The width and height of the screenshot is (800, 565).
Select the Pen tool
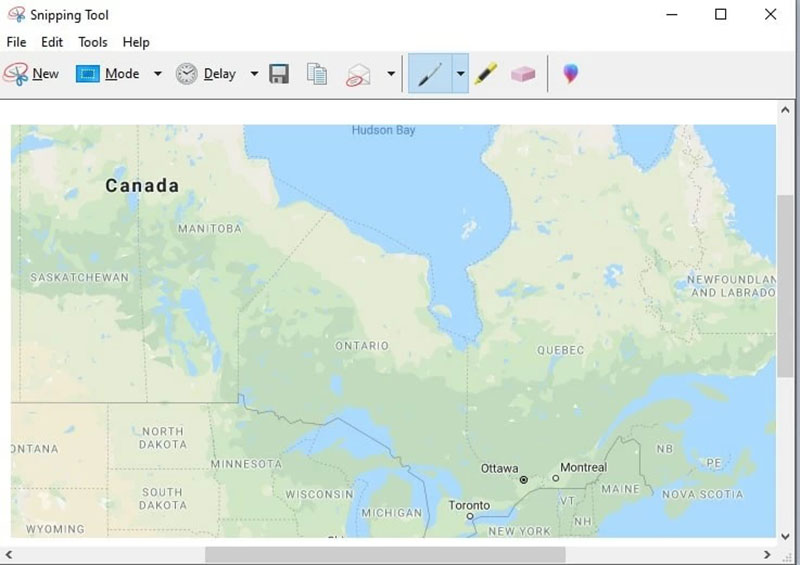pos(429,74)
